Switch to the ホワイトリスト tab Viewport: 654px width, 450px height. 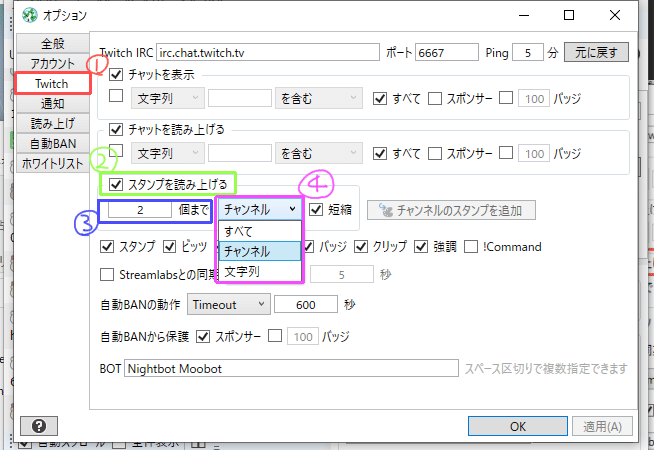(x=53, y=163)
